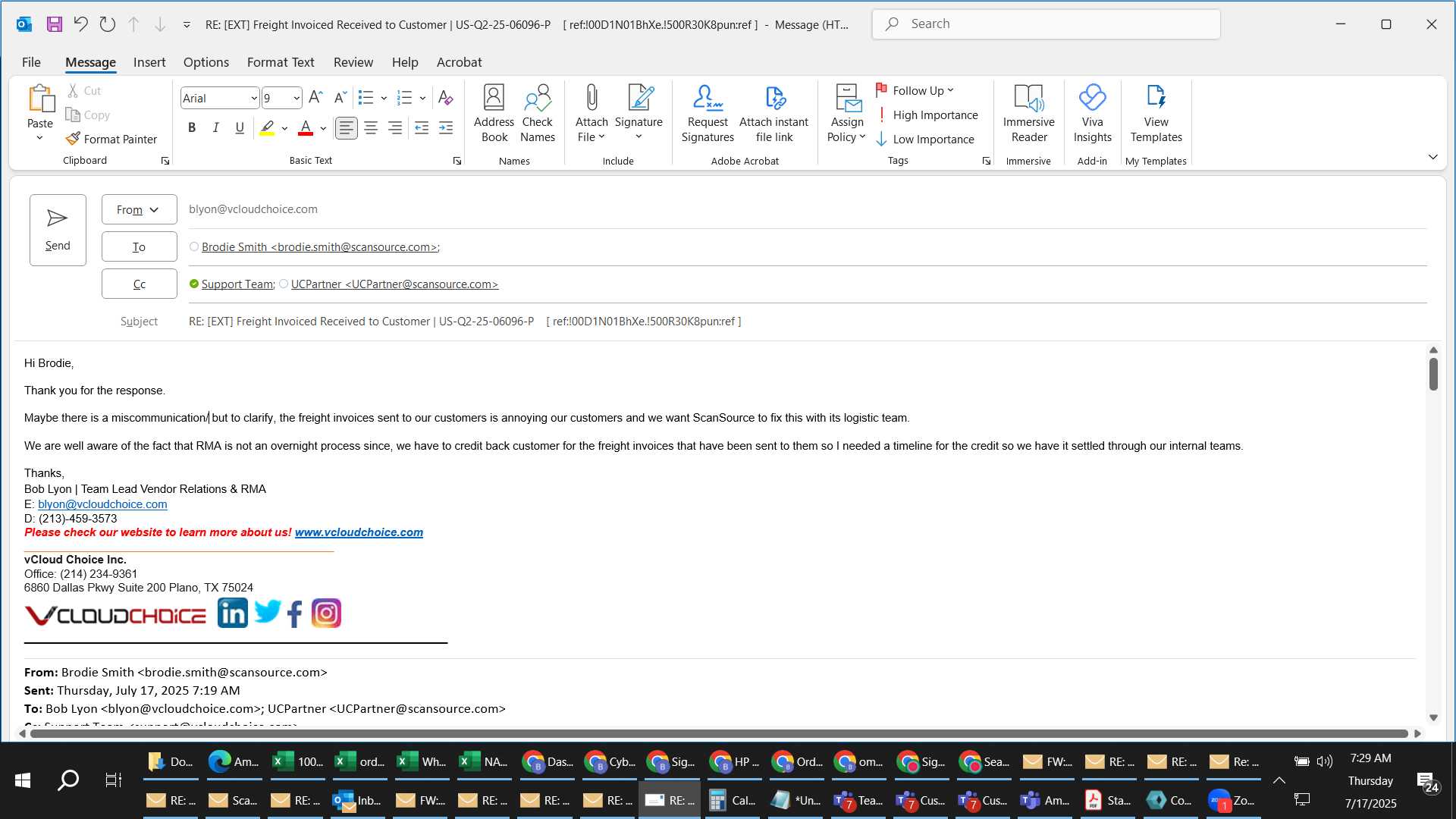This screenshot has height=819, width=1456.
Task: Switch to the Acrobat tab
Action: [x=459, y=62]
